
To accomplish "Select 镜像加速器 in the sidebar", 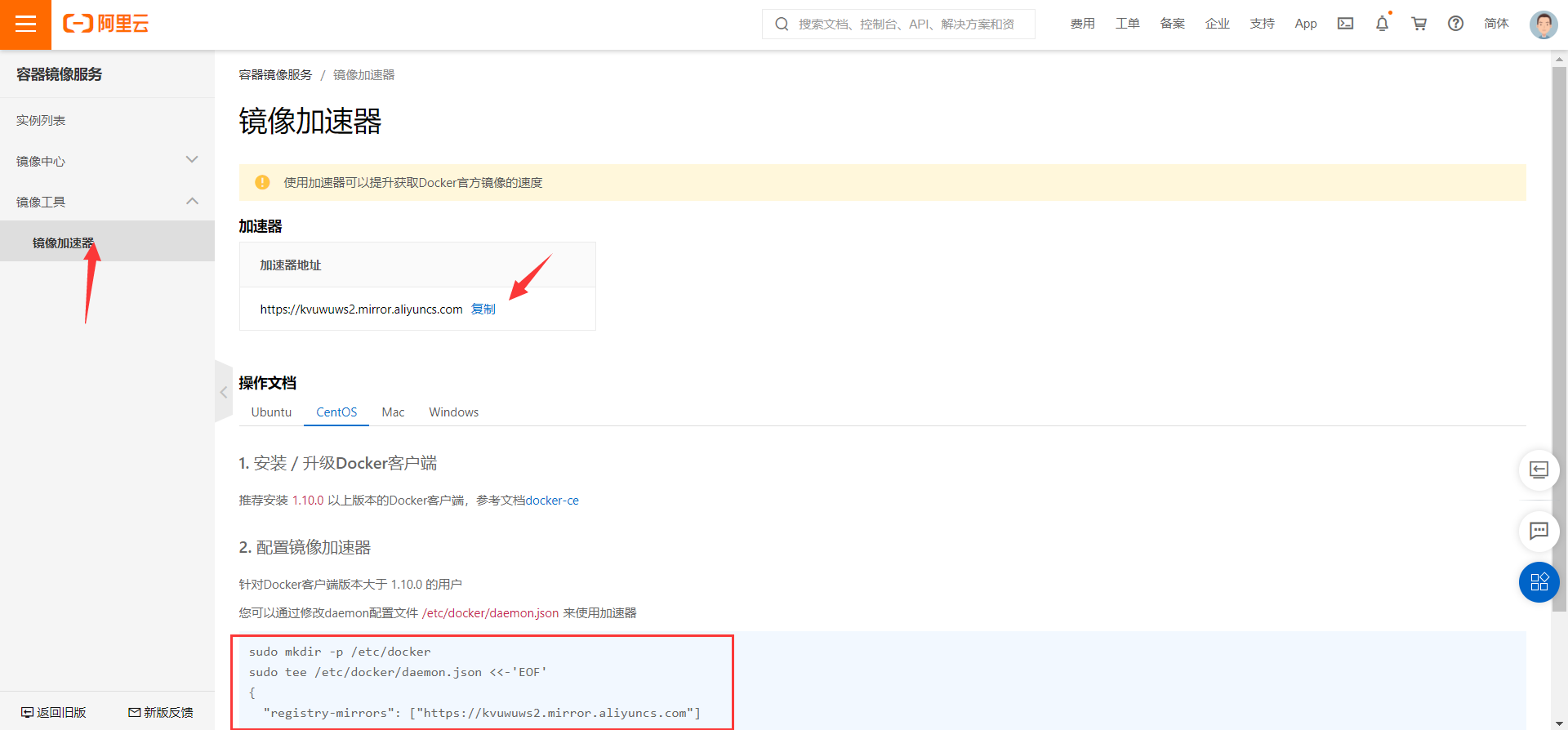I will pos(107,243).
